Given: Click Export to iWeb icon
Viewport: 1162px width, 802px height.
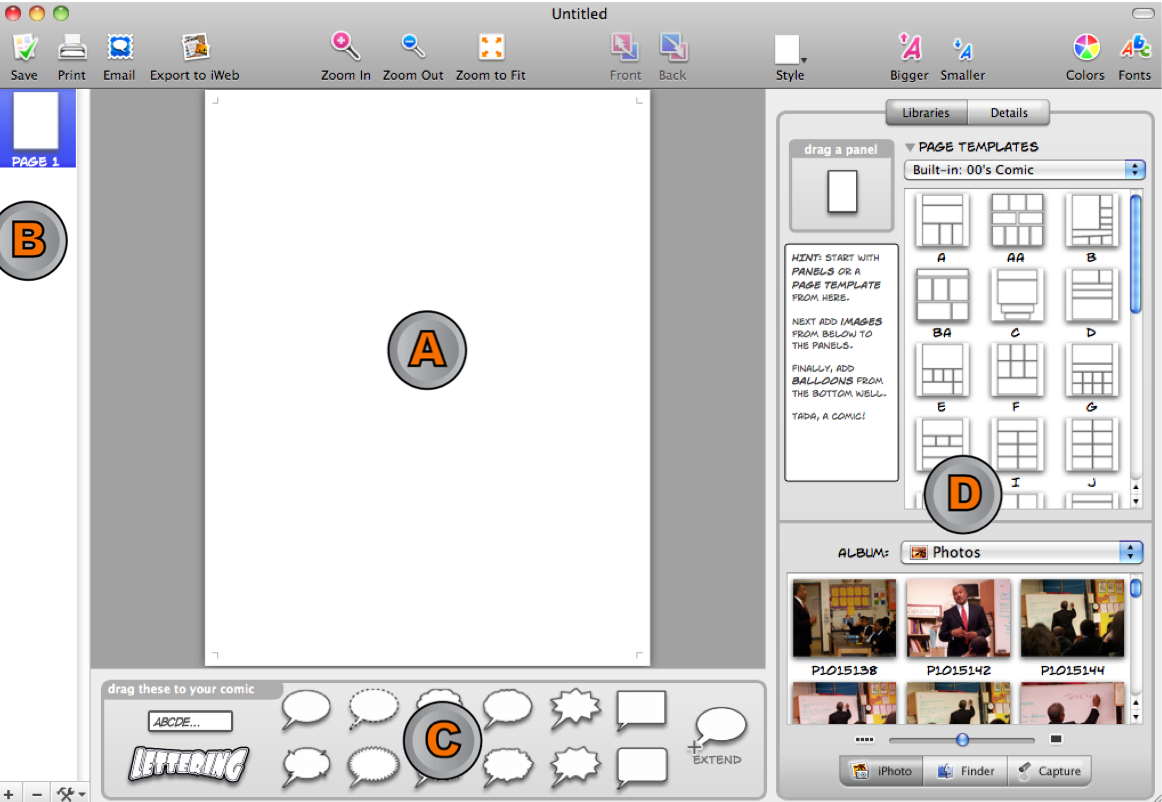Looking at the screenshot, I should tap(195, 48).
